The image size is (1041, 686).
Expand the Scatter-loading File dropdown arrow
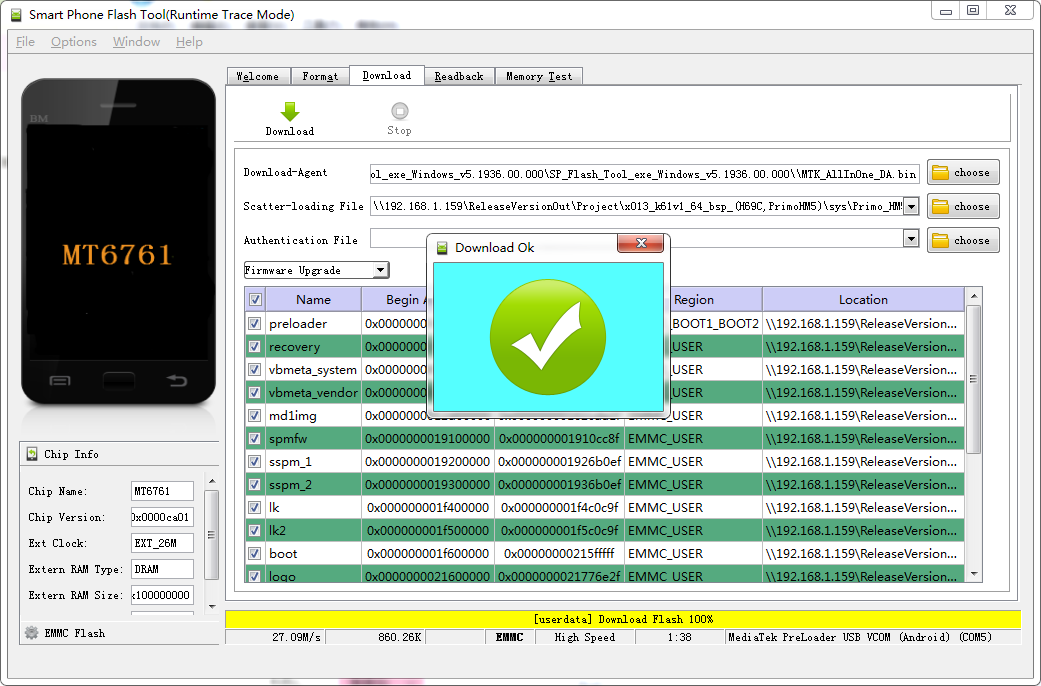(x=910, y=206)
